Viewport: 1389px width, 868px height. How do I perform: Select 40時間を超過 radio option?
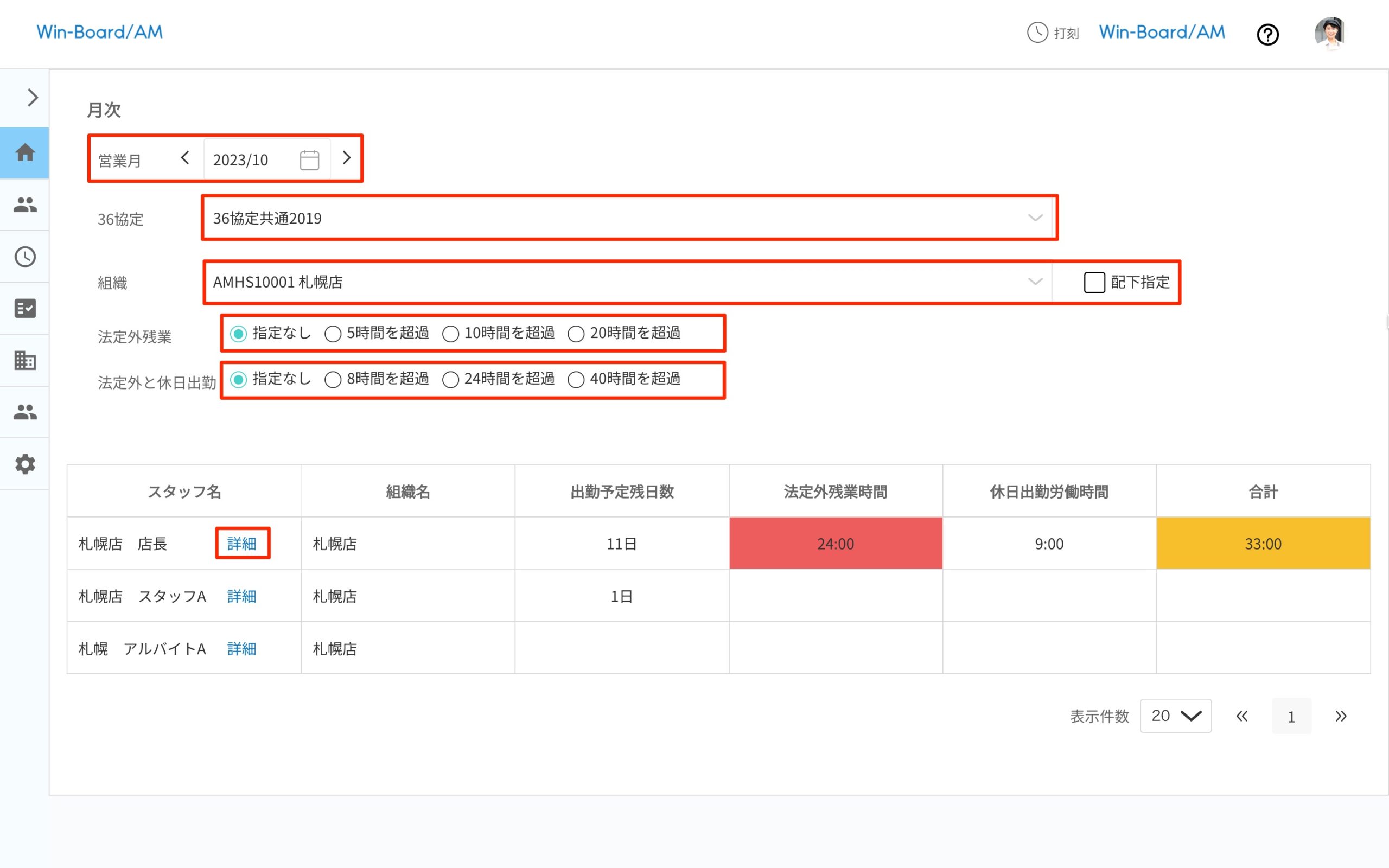(576, 379)
